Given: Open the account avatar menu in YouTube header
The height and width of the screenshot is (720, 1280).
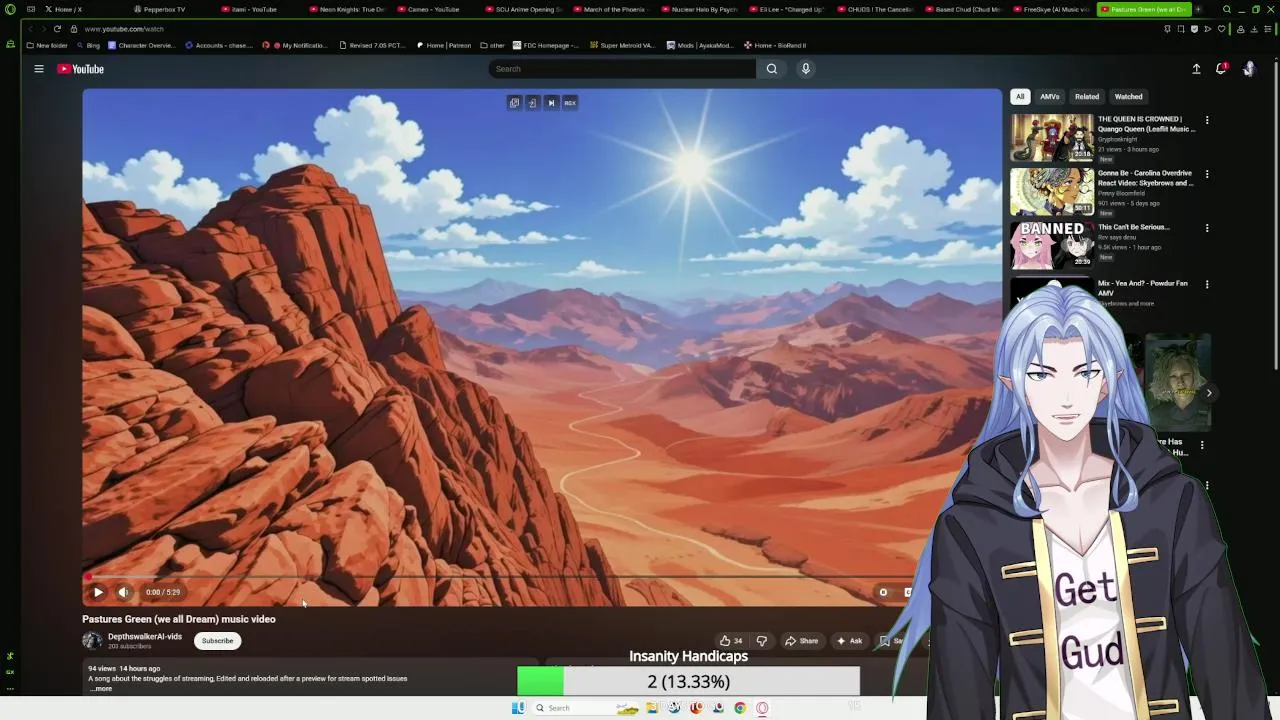Looking at the screenshot, I should click(1248, 69).
